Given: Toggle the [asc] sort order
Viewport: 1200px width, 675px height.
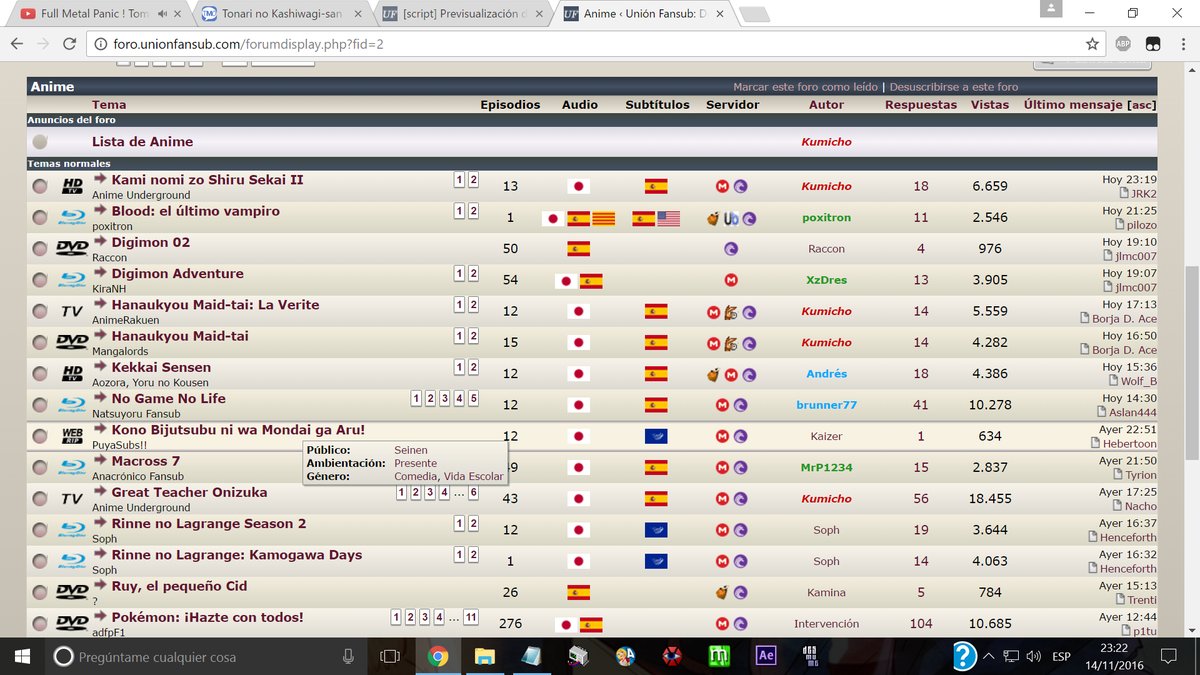Looking at the screenshot, I should (1141, 104).
